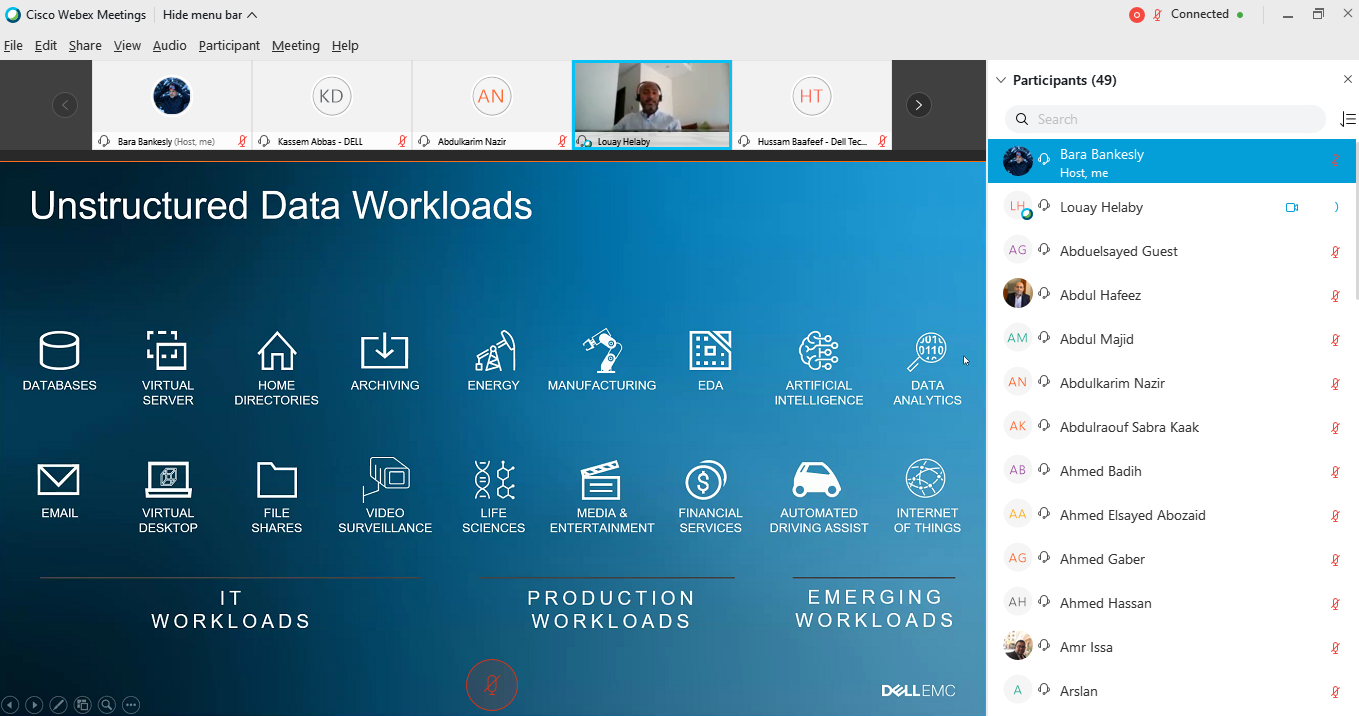1359x716 pixels.
Task: Click the green connection status dot
Action: click(1240, 15)
